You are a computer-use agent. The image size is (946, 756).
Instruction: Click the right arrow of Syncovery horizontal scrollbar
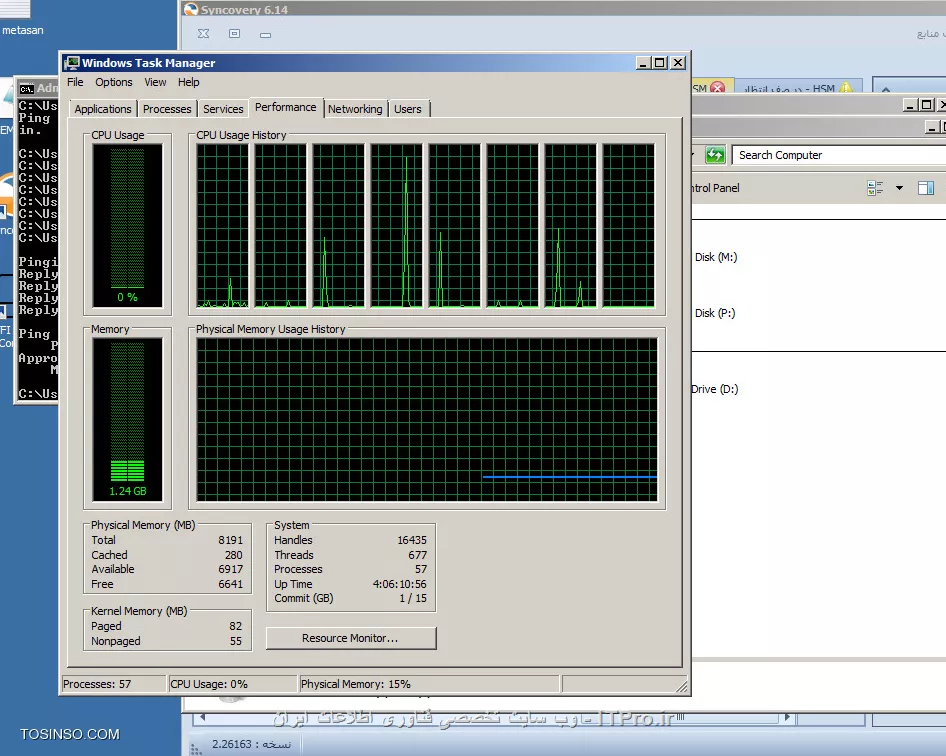click(x=786, y=717)
